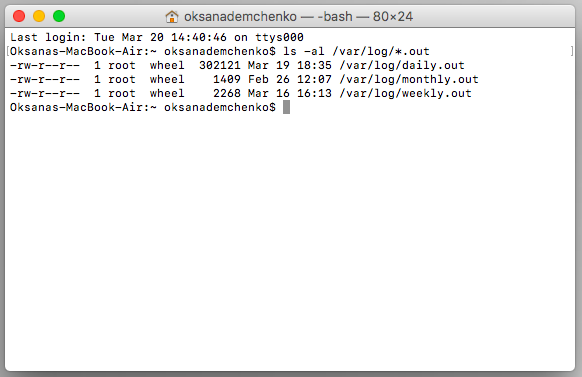Click the /var/log/weekly.out filename
582x377 pixels.
(405, 94)
